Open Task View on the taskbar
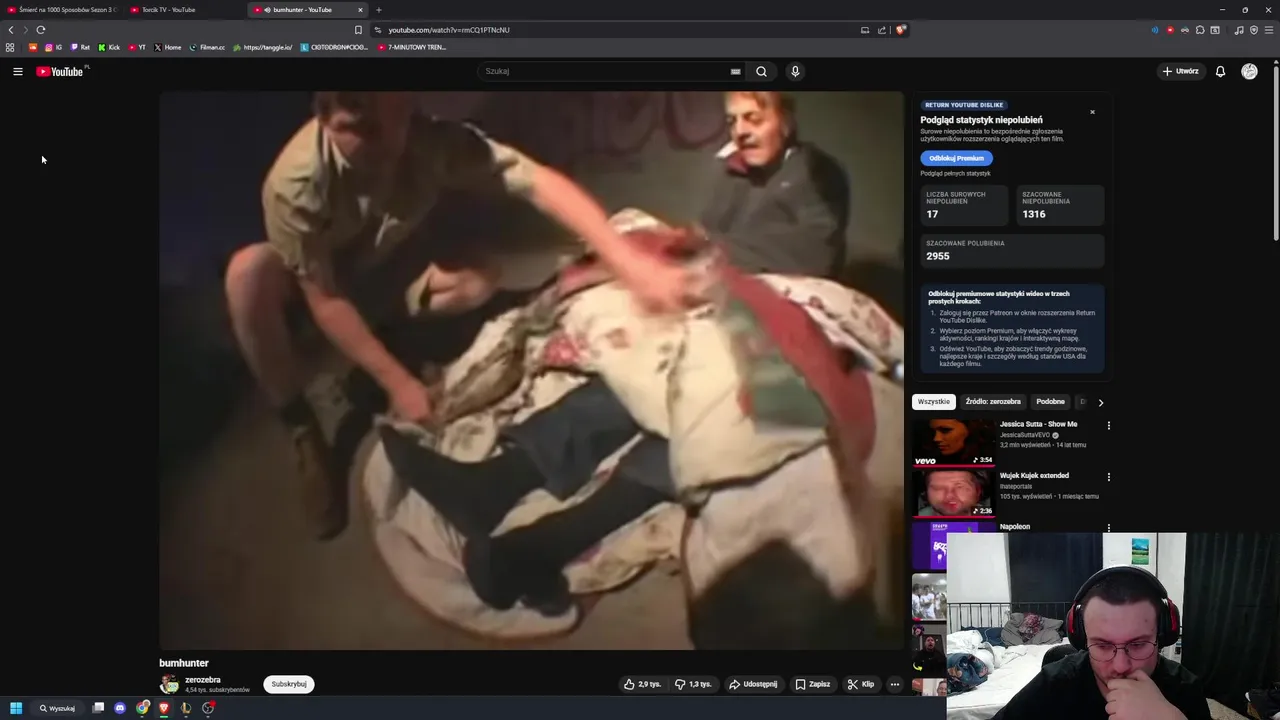 pyautogui.click(x=98, y=708)
